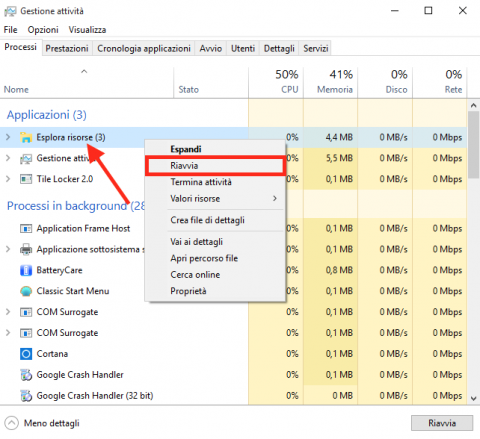Expand the Gestione attività process row
This screenshot has height=439, width=480.
[8, 158]
